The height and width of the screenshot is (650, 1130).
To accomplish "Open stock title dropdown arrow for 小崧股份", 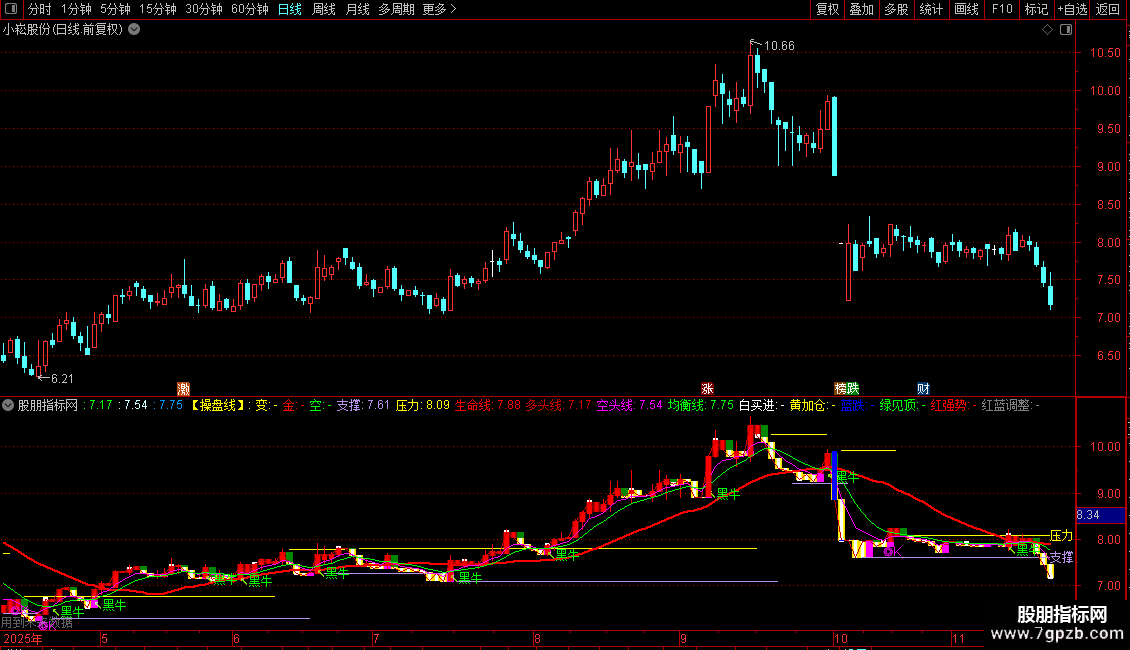I will (134, 30).
